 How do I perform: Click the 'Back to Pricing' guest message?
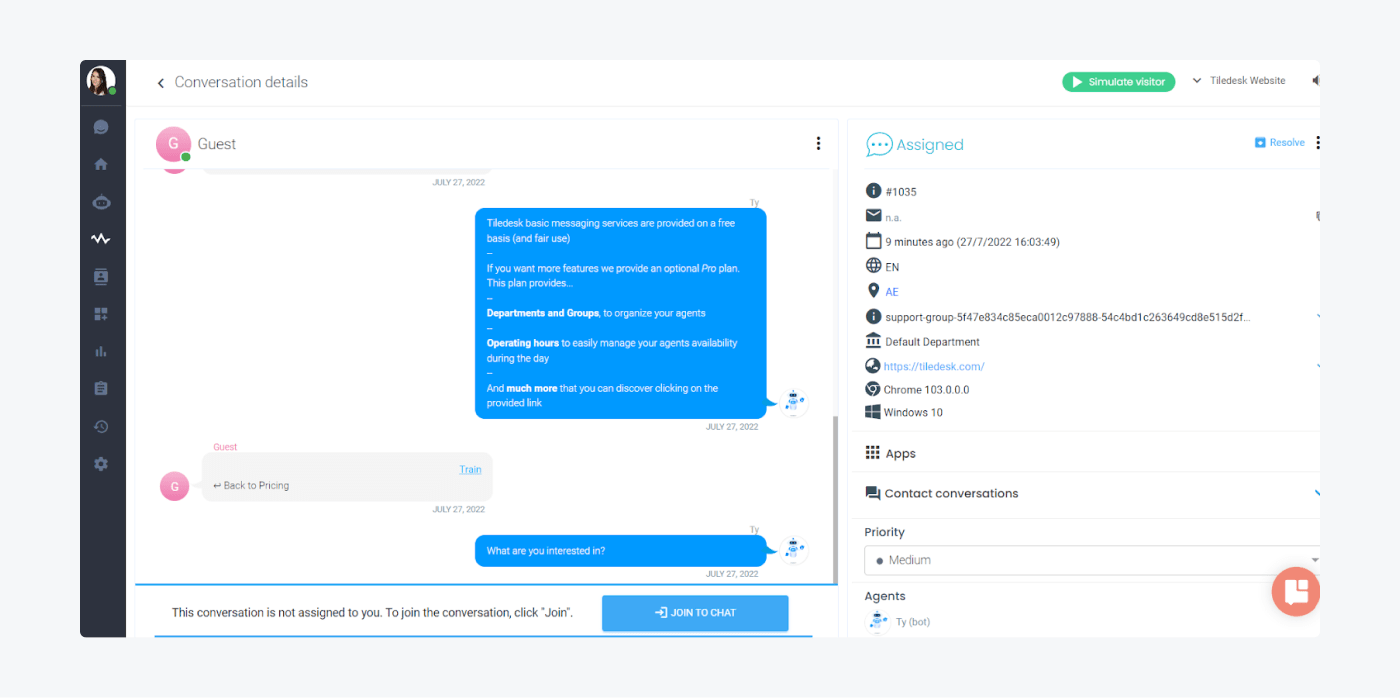(x=347, y=477)
